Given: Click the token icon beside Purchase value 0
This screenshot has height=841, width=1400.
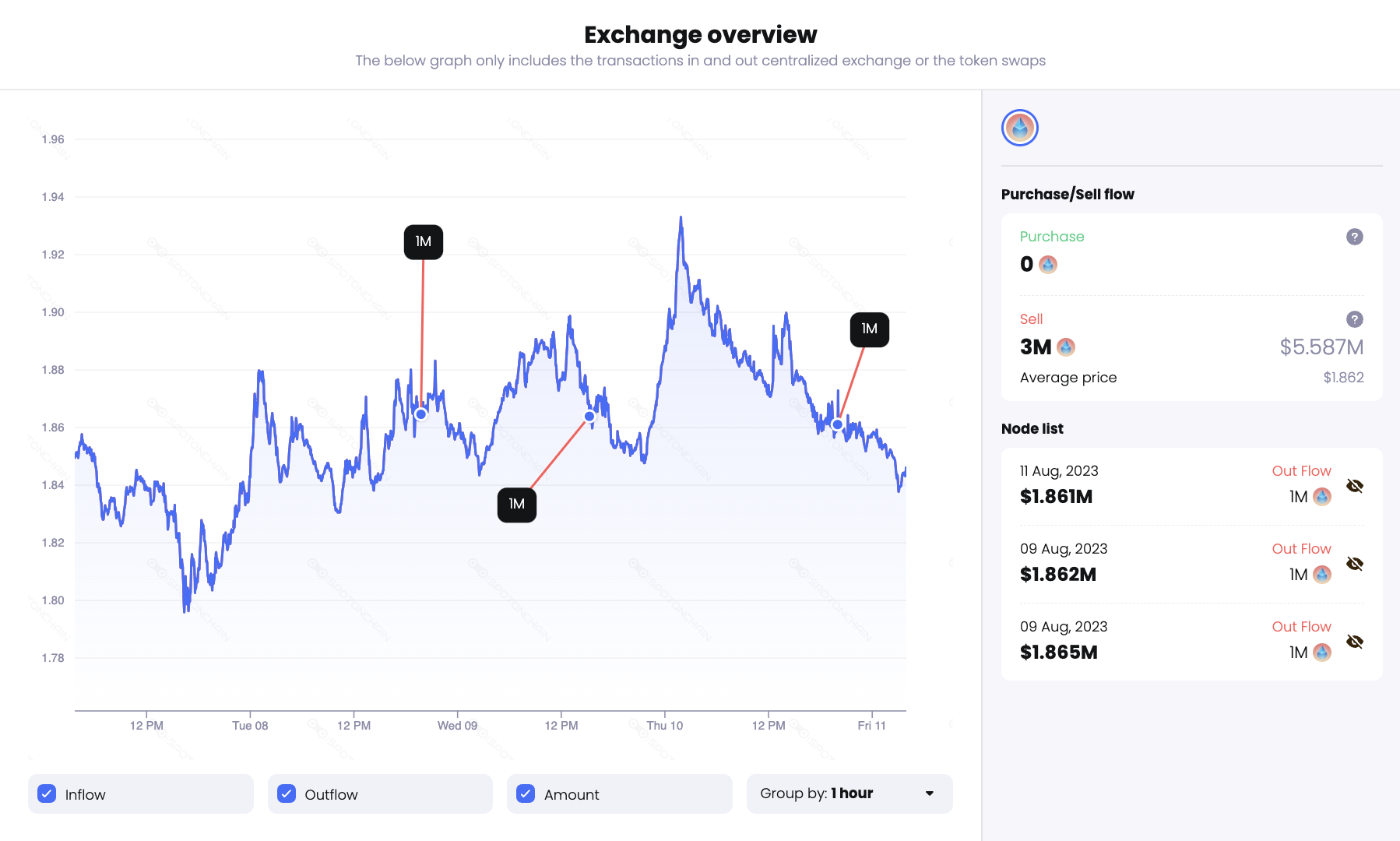Looking at the screenshot, I should tap(1049, 265).
